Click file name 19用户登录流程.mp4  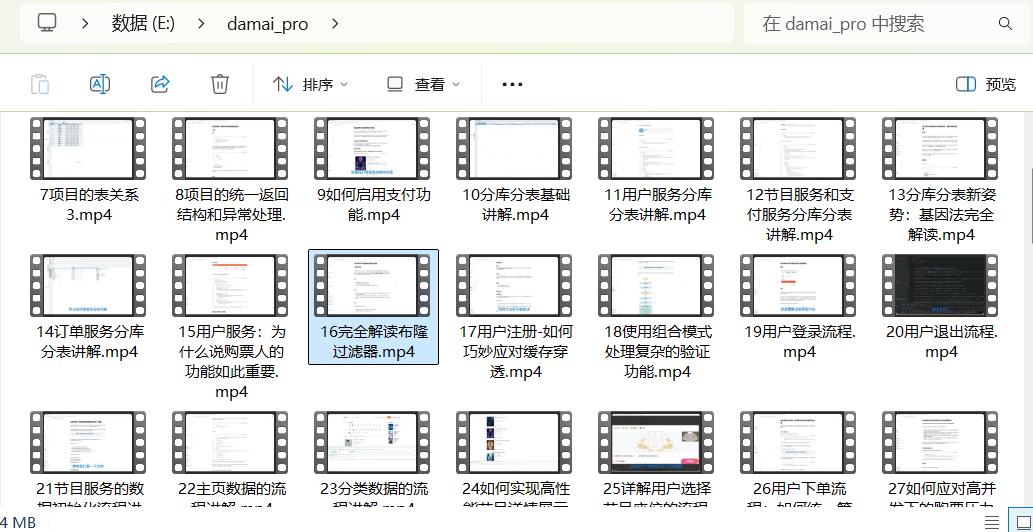click(799, 342)
